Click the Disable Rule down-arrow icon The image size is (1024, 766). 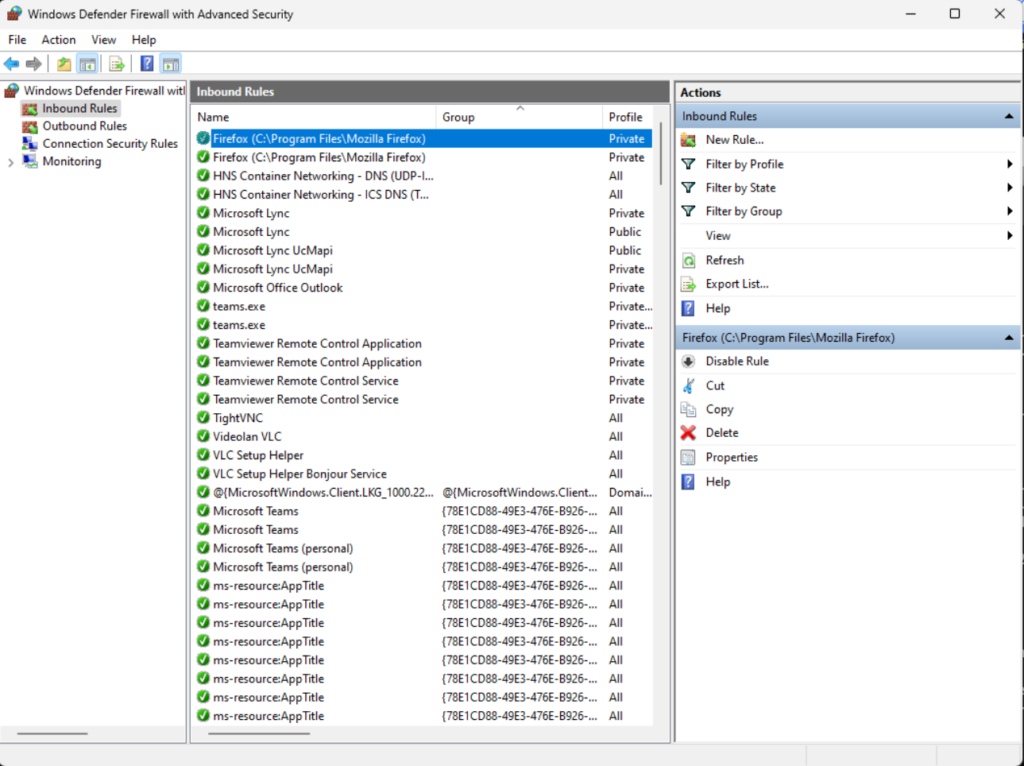click(x=688, y=361)
